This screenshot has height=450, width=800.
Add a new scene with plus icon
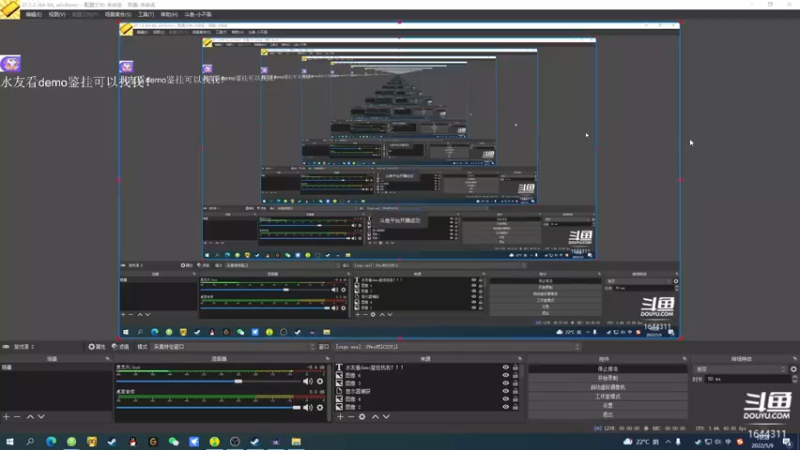coord(6,417)
